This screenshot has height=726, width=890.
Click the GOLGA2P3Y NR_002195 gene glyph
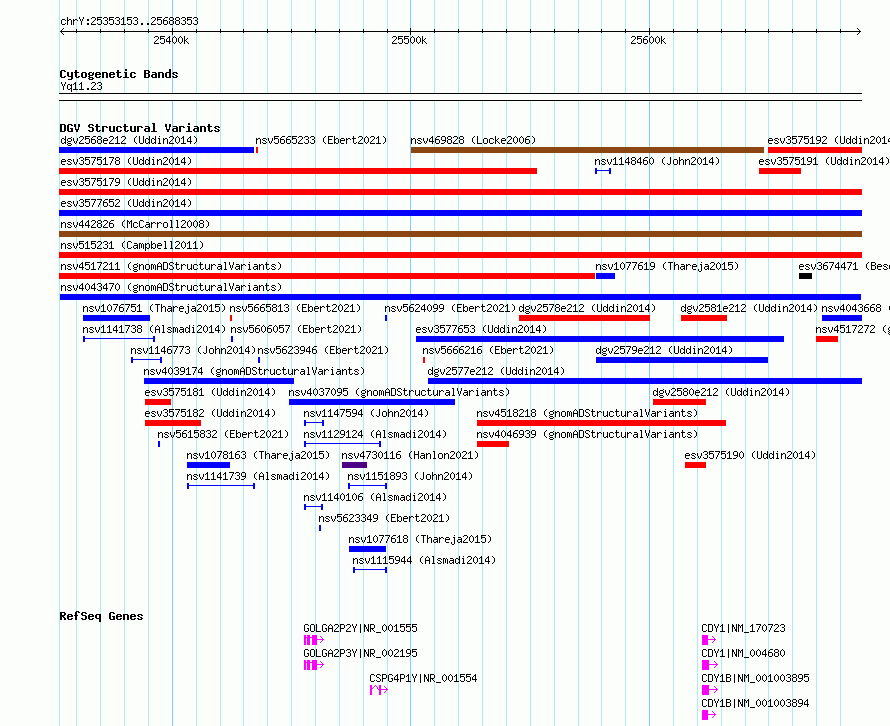click(x=314, y=665)
